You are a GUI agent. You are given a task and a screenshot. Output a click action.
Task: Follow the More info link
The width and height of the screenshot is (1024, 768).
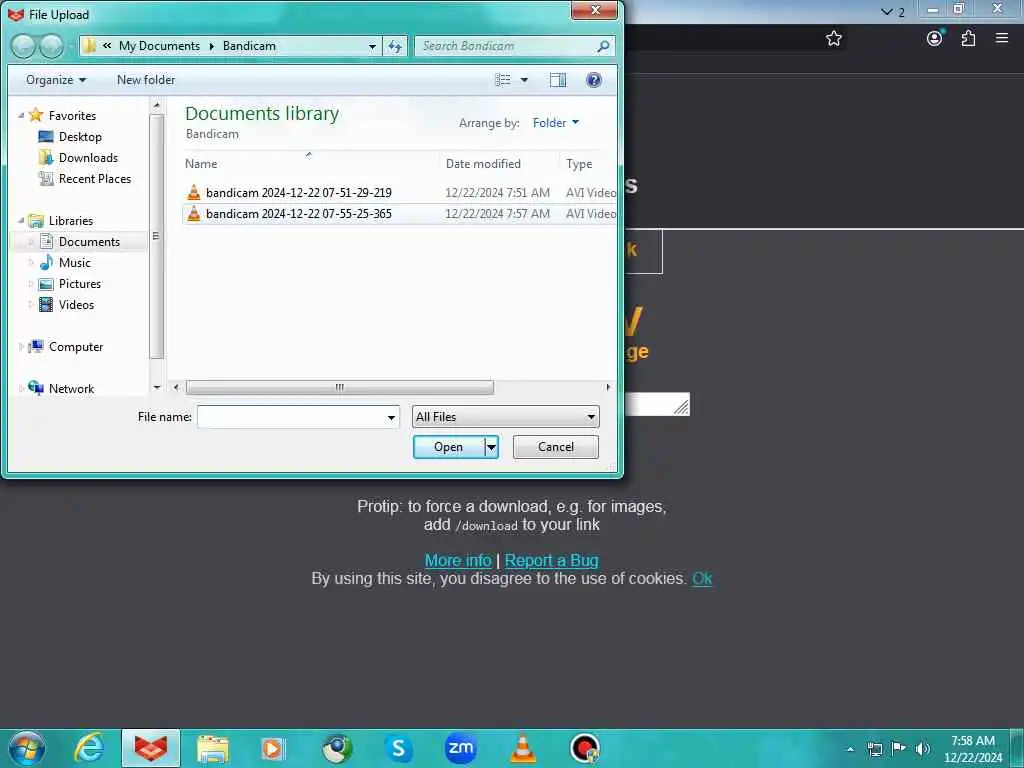(458, 560)
